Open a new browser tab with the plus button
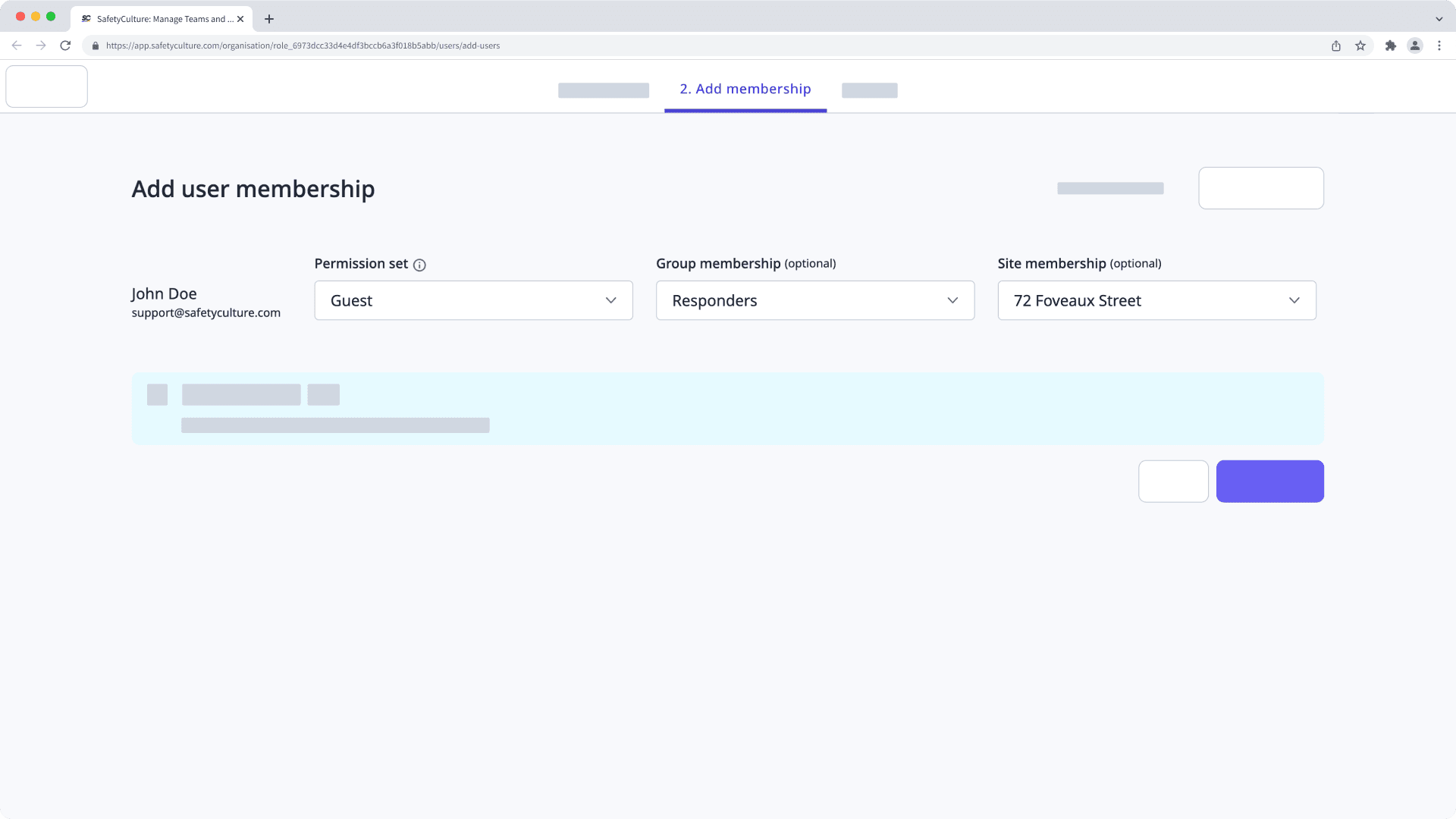Viewport: 1456px width, 819px height. tap(268, 19)
